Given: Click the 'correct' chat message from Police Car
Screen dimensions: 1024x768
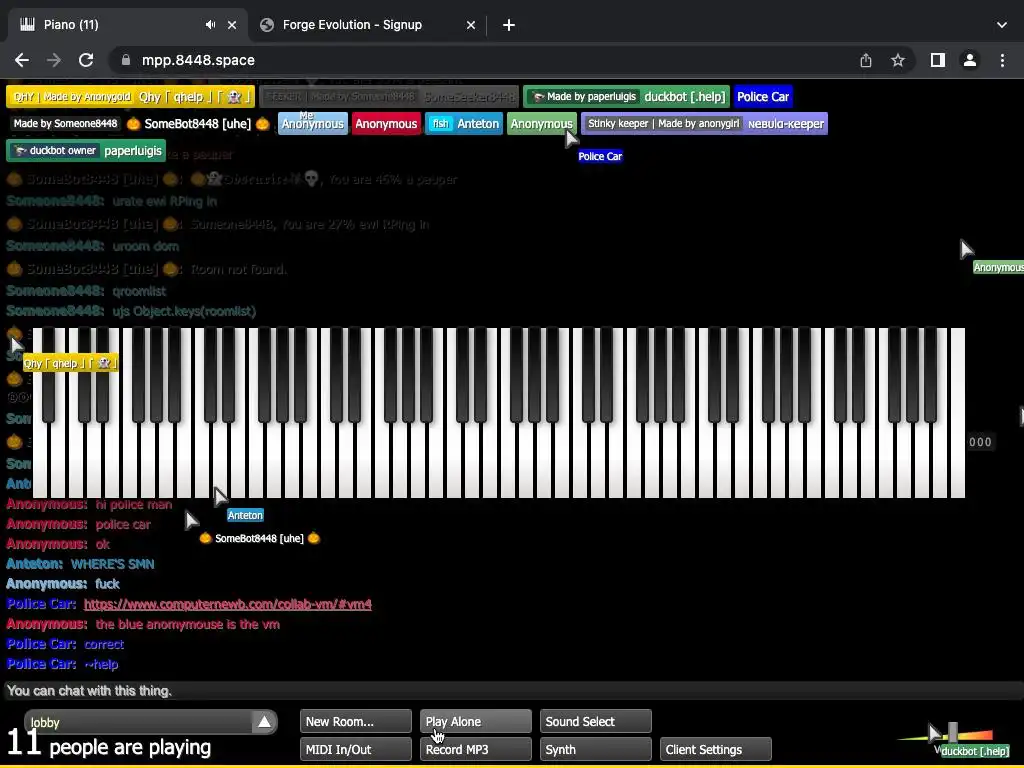Looking at the screenshot, I should (104, 644).
